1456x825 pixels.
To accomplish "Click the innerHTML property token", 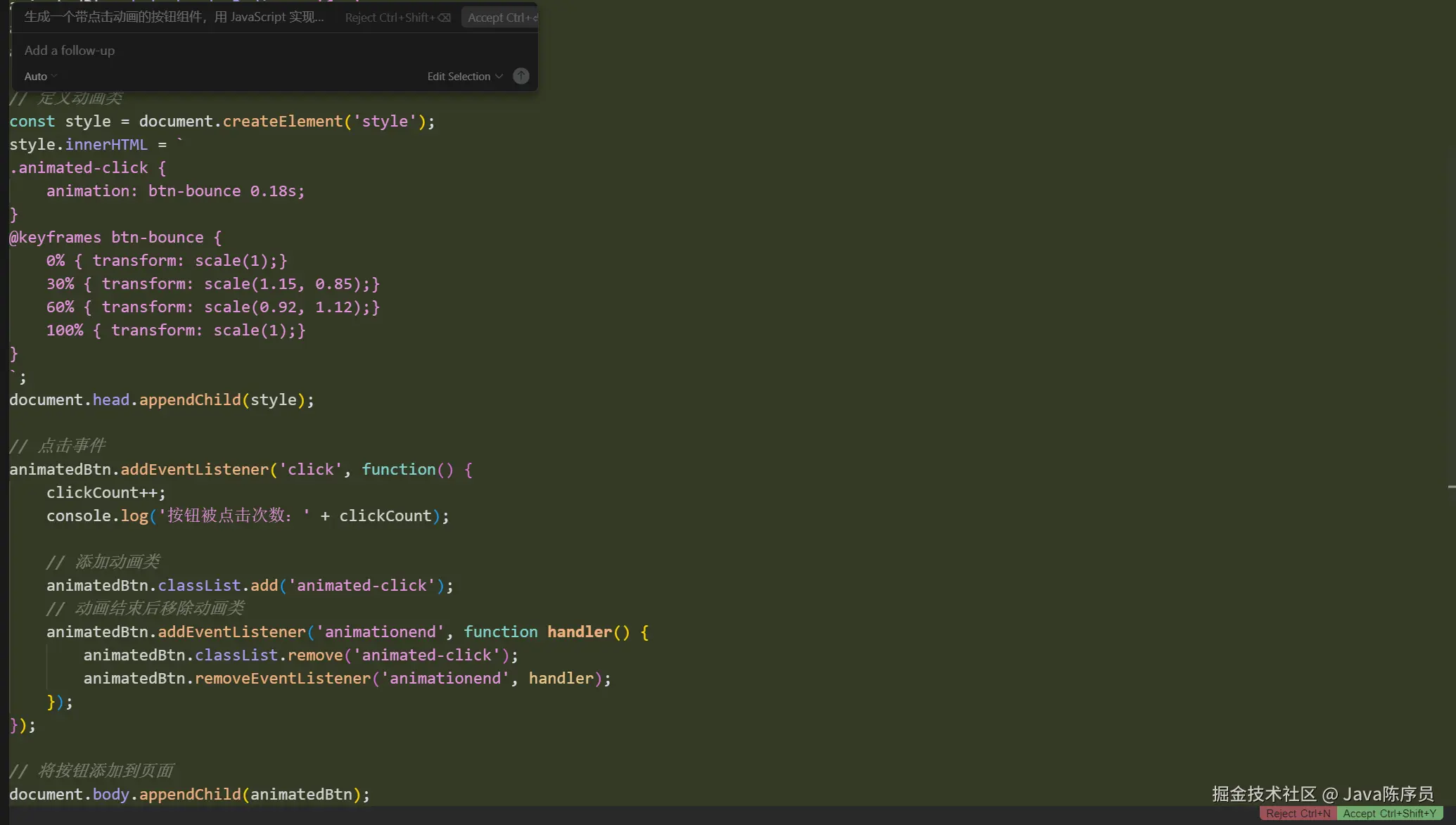I will 106,145.
